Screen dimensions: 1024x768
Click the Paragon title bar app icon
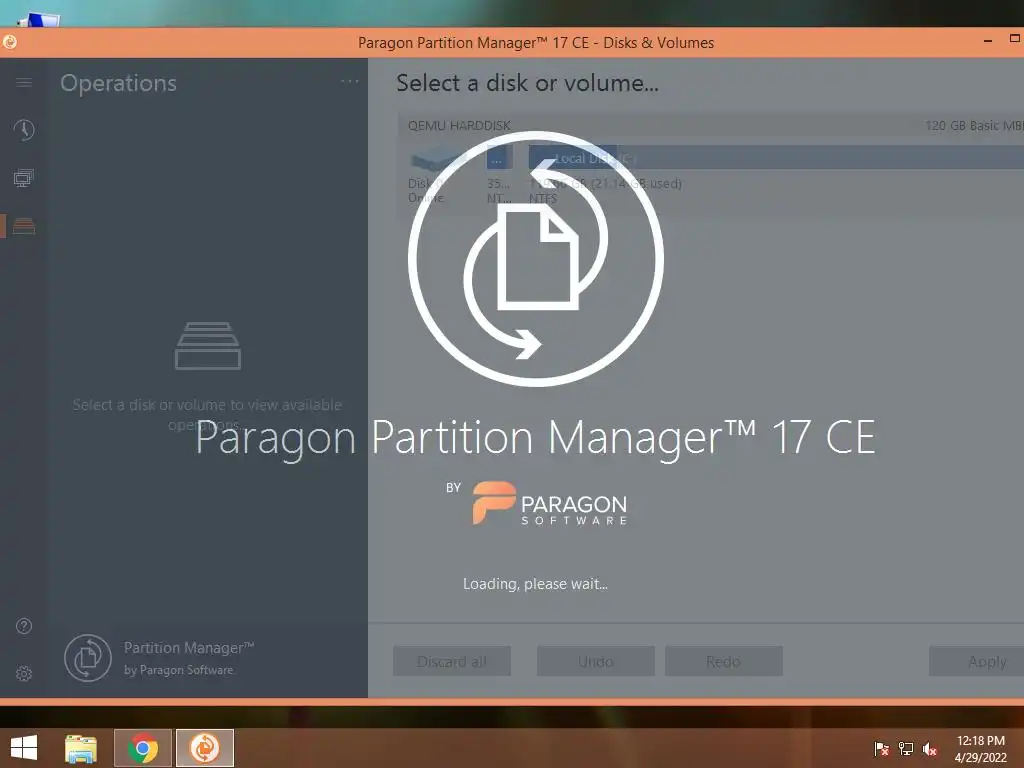point(9,42)
